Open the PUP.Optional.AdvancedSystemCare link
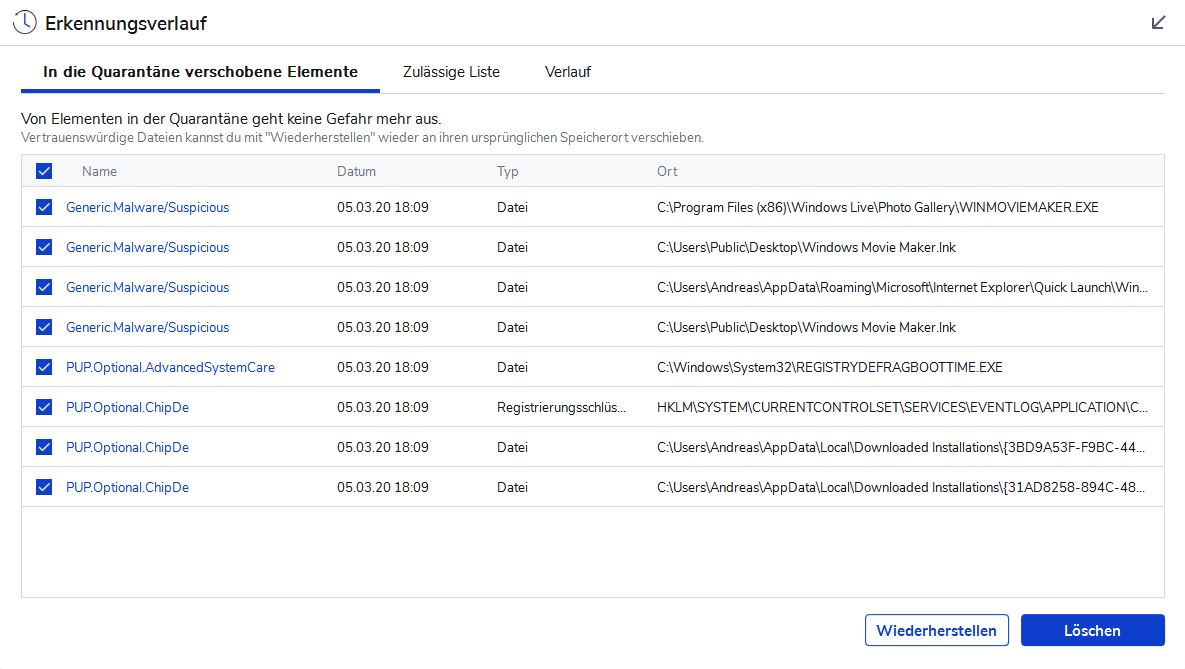Screen dimensions: 1185x669 tap(170, 367)
